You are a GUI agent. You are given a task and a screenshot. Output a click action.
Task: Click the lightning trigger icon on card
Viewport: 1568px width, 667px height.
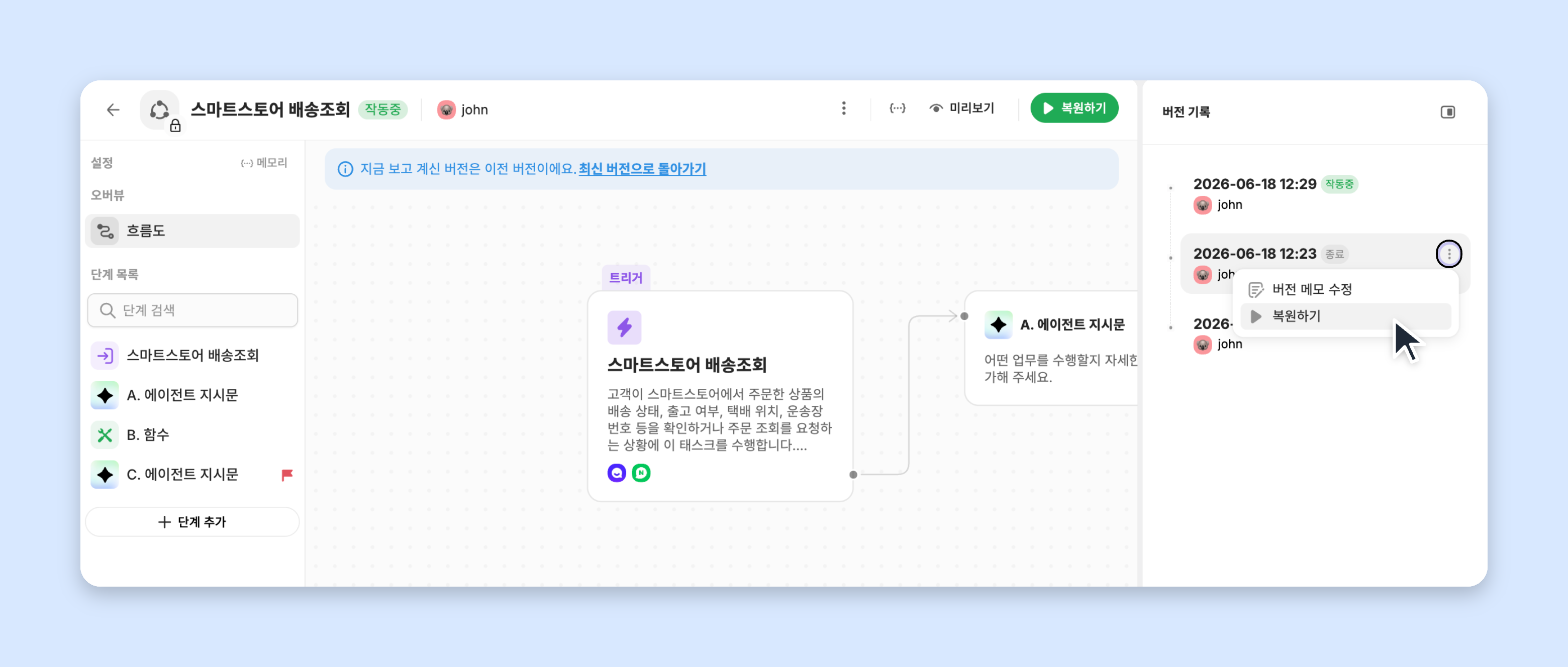624,327
